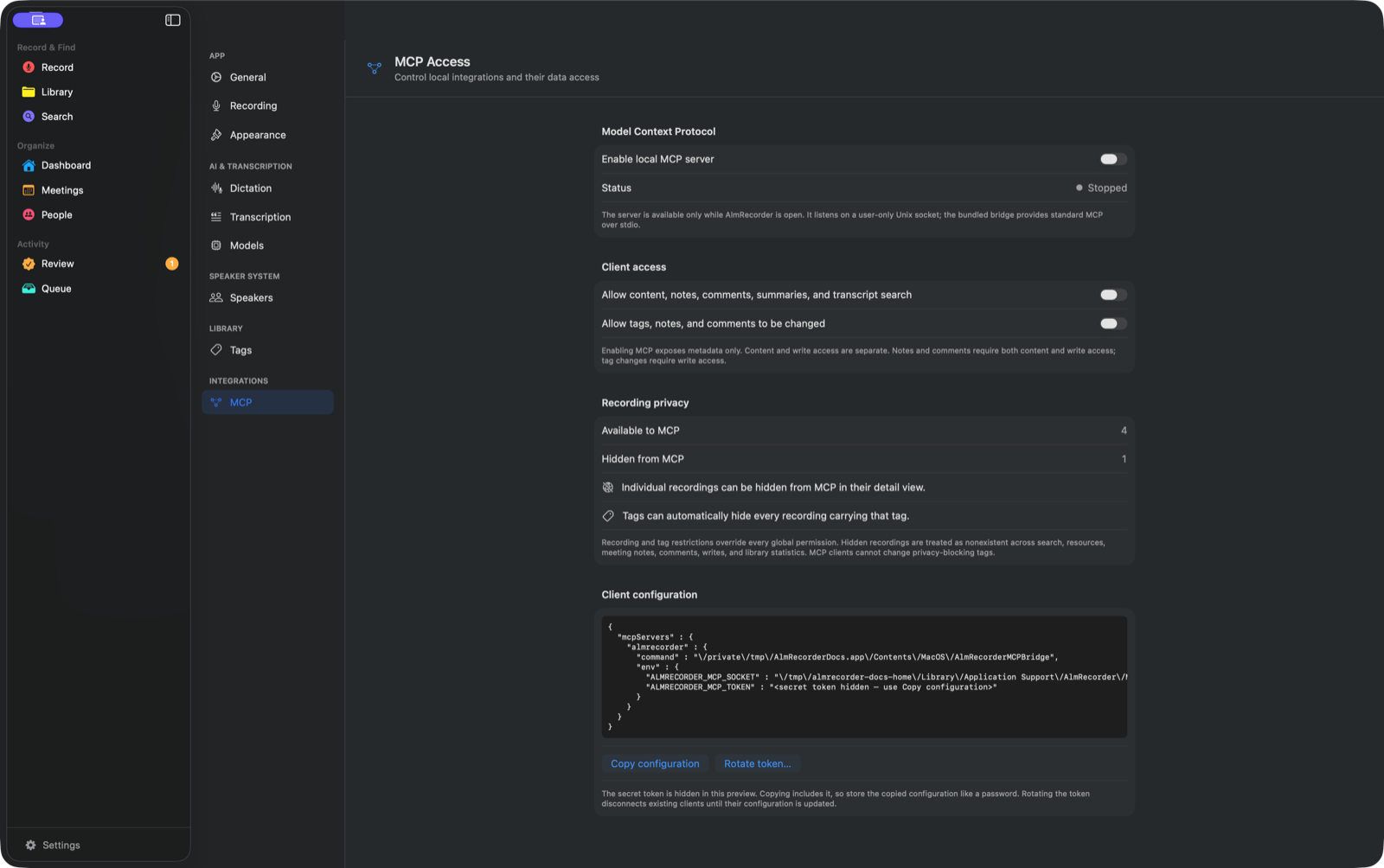Screen dimensions: 1384x868
Task: Enable the local MCP server toggle
Action: [x=1113, y=159]
